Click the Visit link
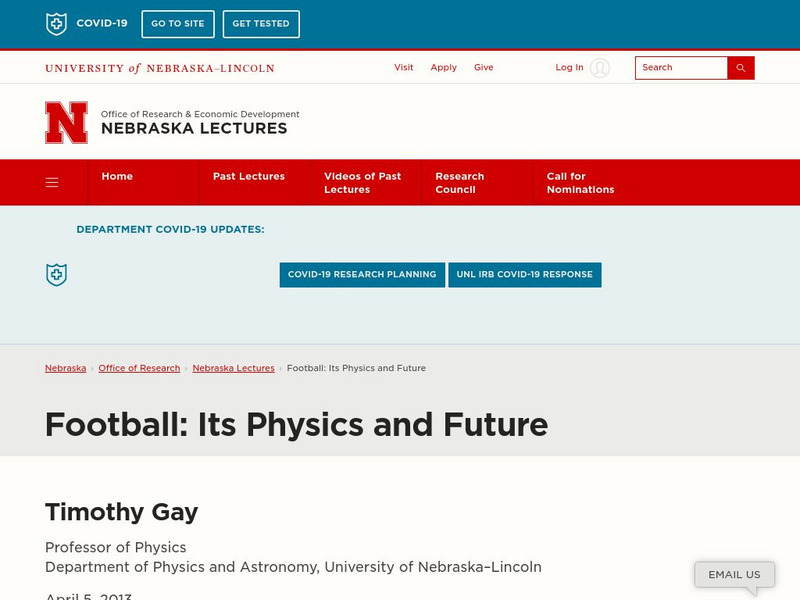Screen dimensions: 800x600 point(404,67)
